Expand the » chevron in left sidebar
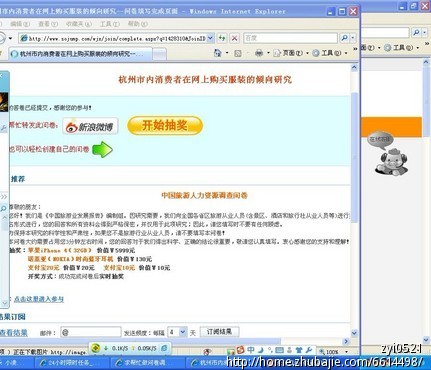This screenshot has width=431, height=370. pos(4,197)
